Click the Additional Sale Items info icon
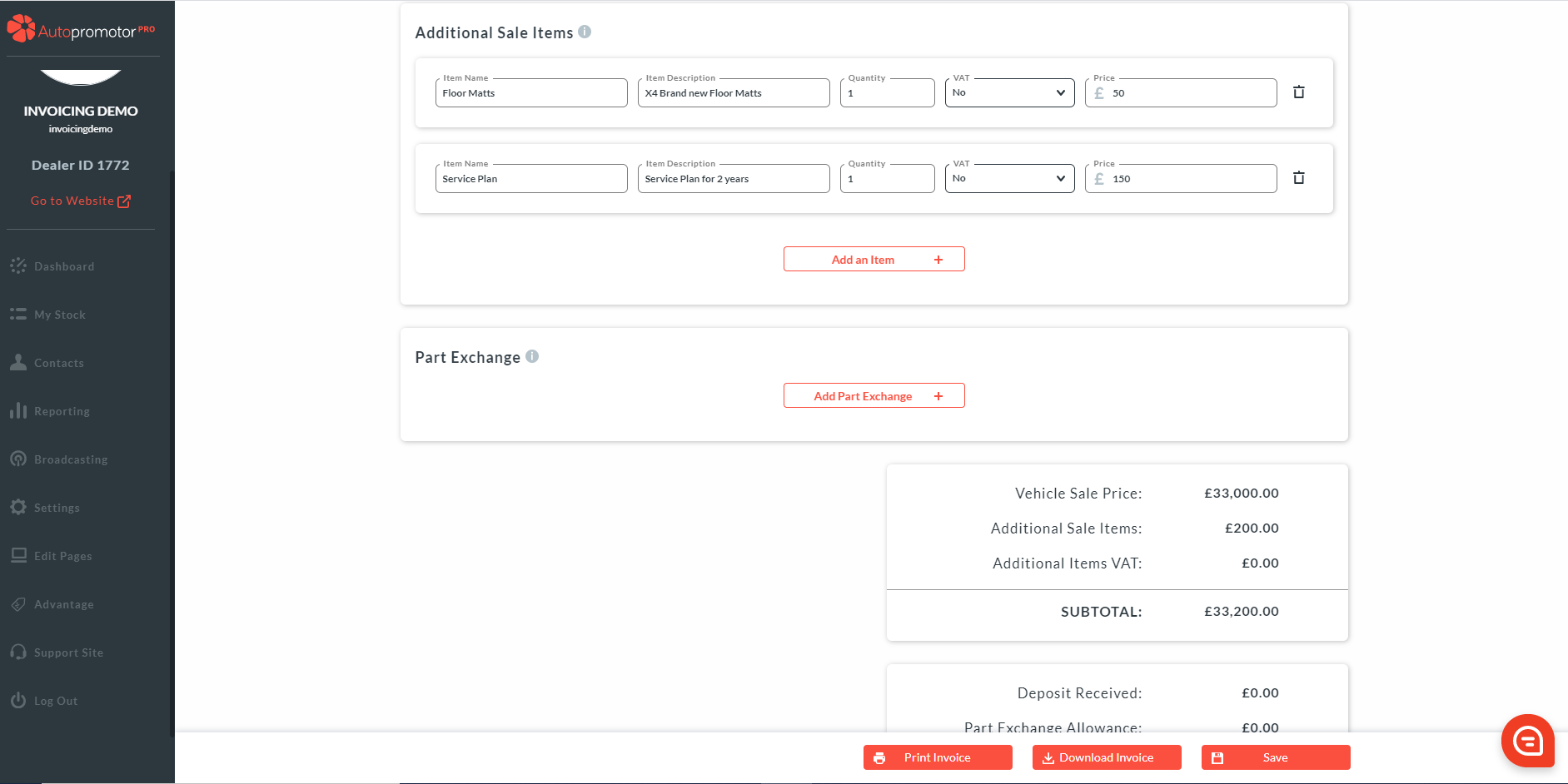The width and height of the screenshot is (1568, 784). (585, 32)
